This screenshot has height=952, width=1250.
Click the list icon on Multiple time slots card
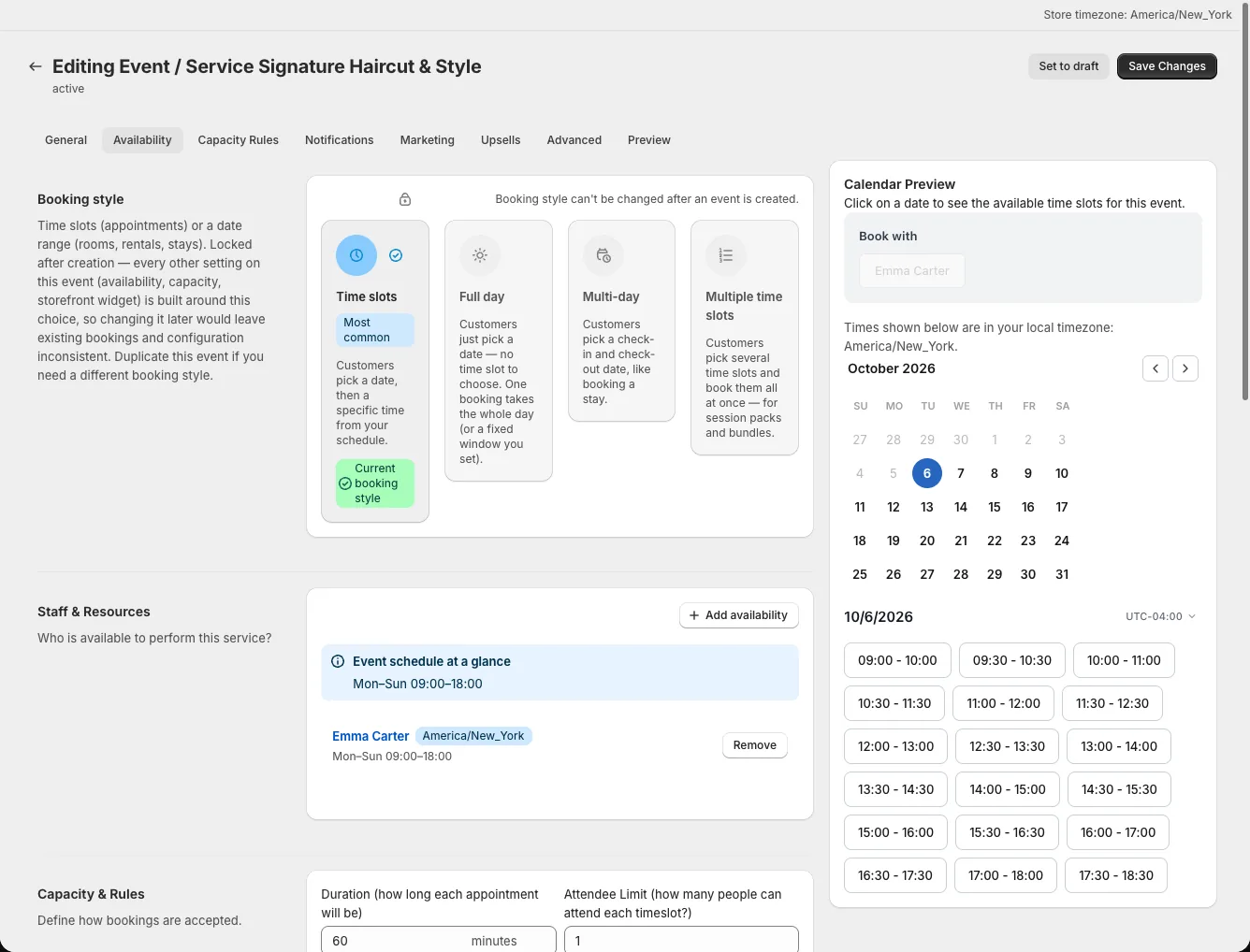(x=726, y=255)
